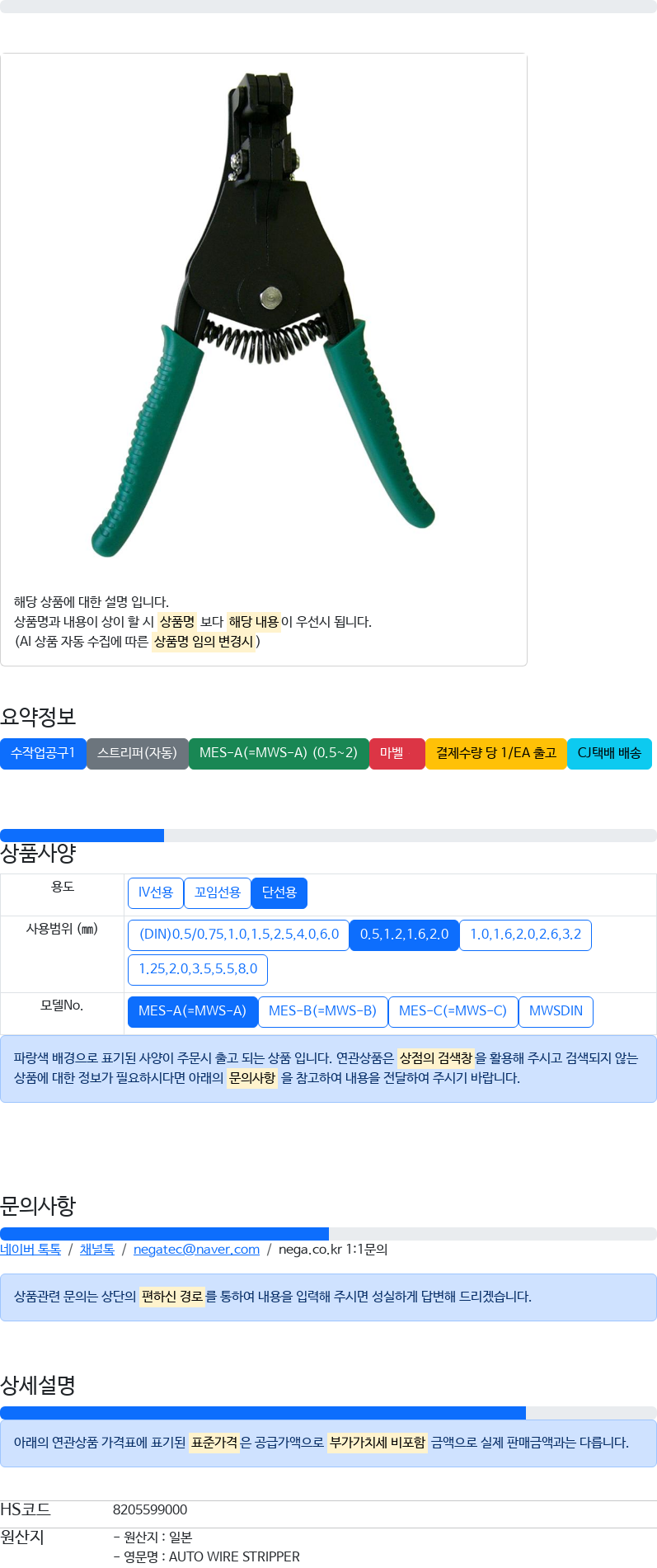Click the negatec@naver.com email link

point(196,1250)
